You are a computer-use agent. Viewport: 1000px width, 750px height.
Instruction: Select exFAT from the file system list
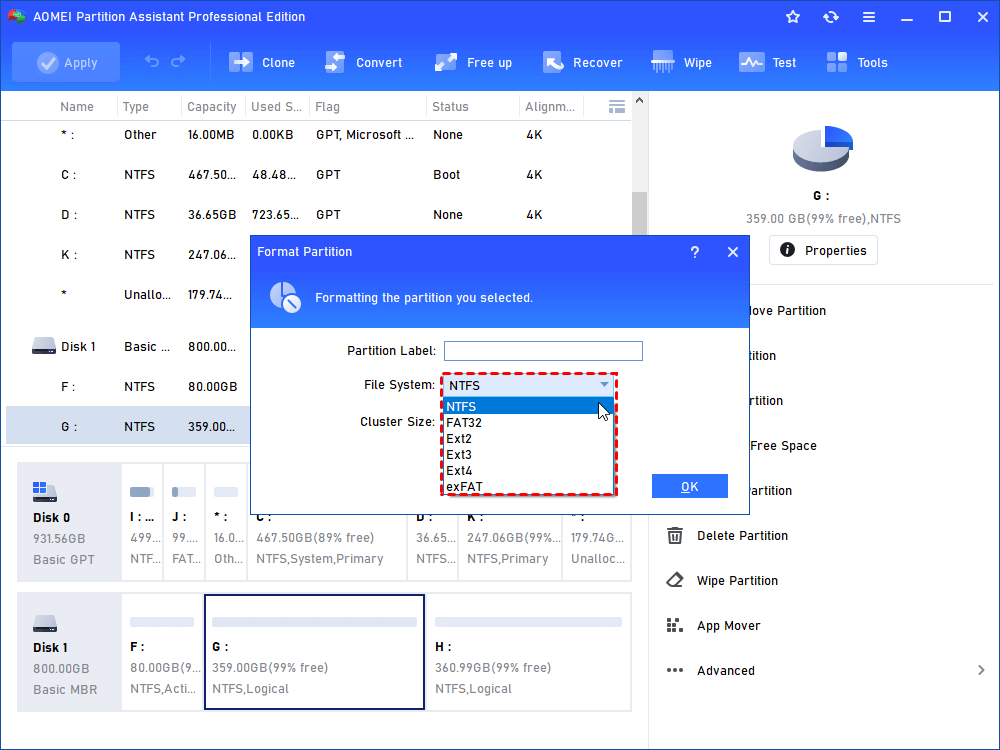point(528,487)
